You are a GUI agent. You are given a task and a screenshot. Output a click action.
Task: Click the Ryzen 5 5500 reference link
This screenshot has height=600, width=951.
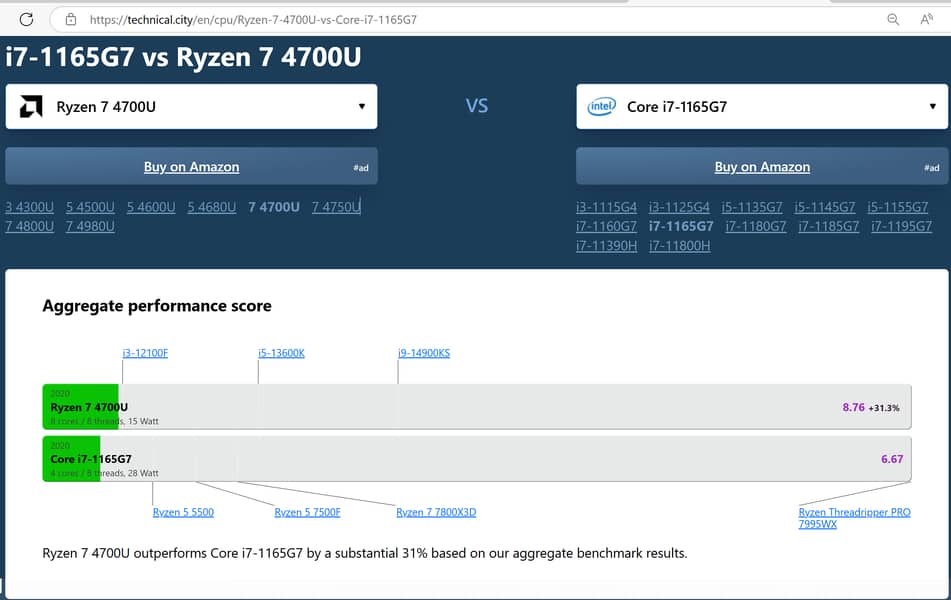[x=183, y=512]
